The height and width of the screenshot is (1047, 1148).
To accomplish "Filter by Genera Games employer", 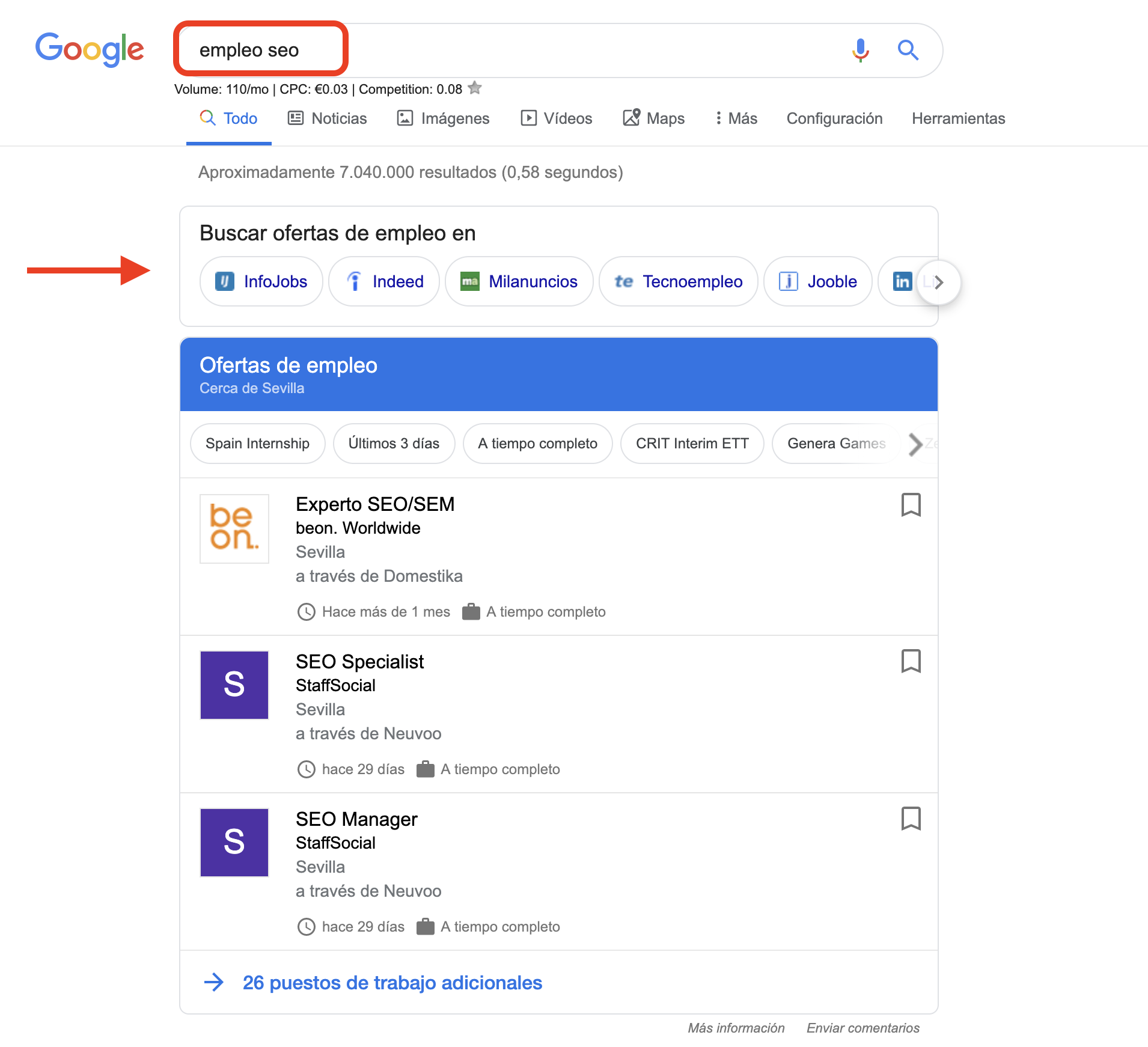I will (x=837, y=444).
